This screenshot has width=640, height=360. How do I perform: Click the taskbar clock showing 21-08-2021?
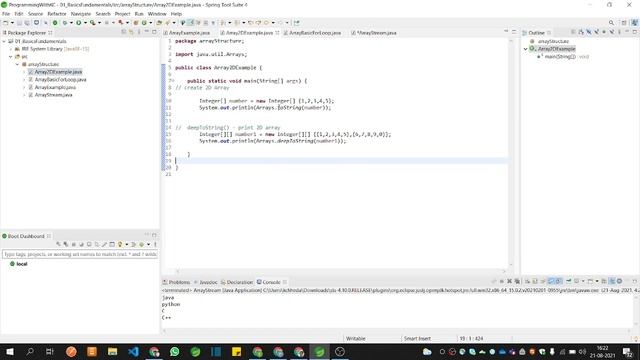click(602, 352)
